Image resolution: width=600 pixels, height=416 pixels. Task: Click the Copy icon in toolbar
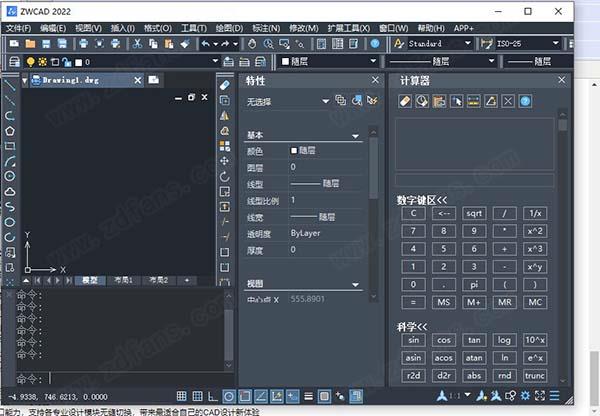153,44
